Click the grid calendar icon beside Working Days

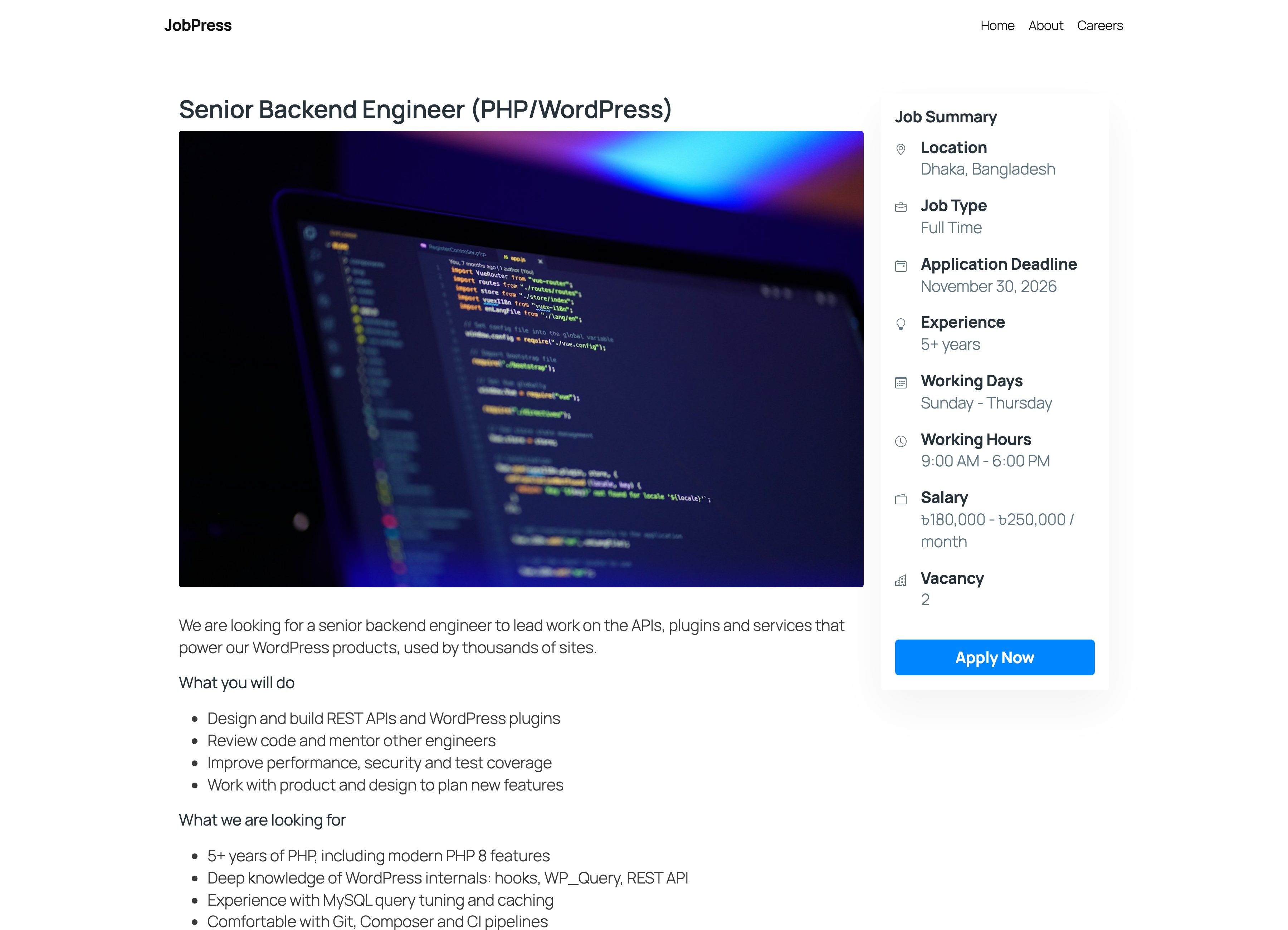coord(901,383)
